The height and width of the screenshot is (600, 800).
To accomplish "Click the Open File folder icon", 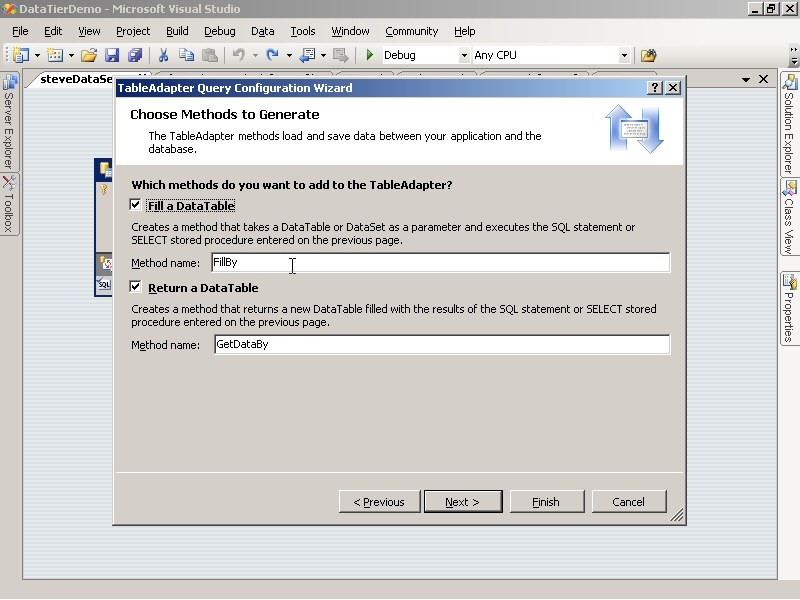I will click(x=89, y=55).
